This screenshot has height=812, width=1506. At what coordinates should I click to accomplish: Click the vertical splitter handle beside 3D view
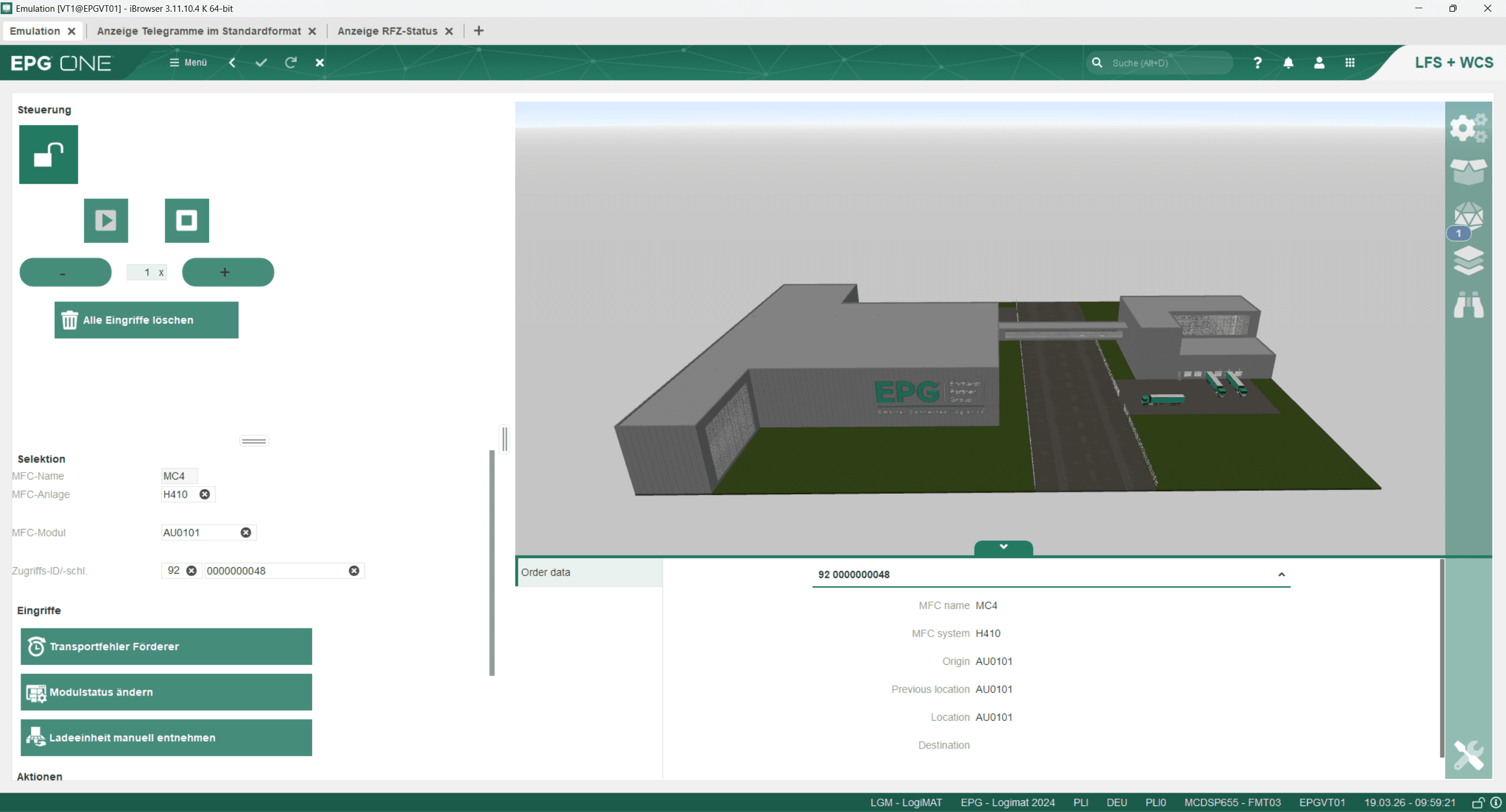point(505,439)
